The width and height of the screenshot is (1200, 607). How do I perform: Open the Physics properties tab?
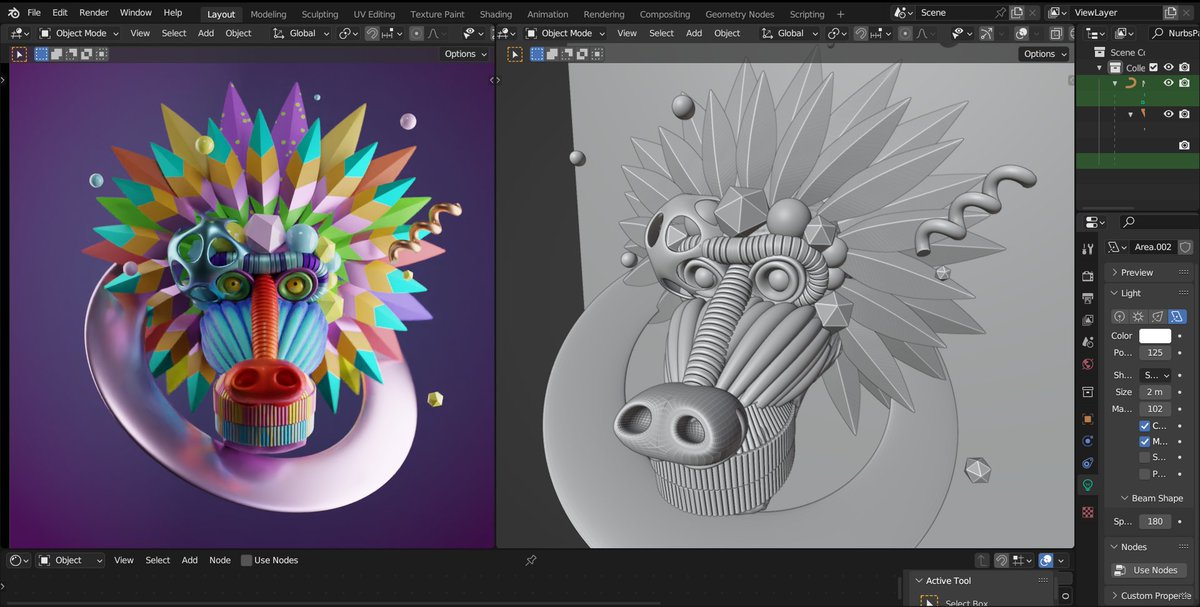tap(1088, 441)
